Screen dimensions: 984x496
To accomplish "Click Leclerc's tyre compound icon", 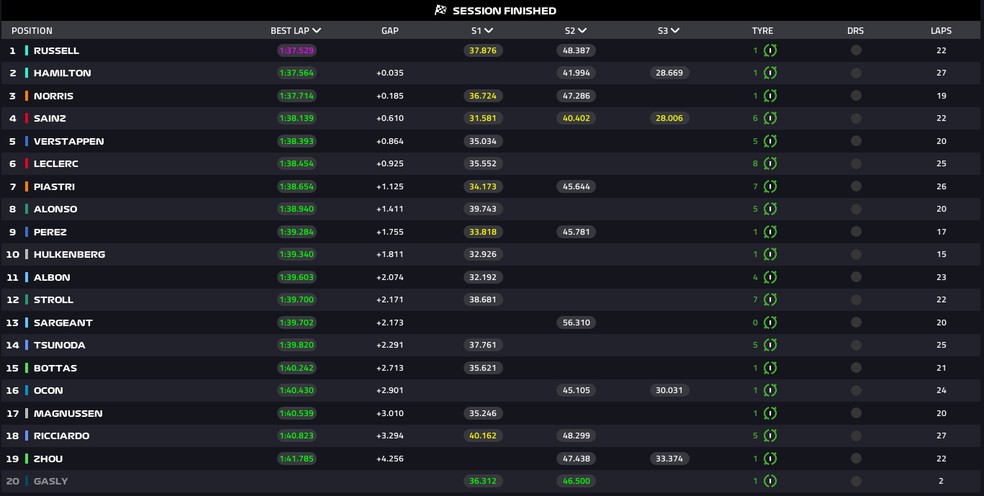I will click(x=770, y=163).
